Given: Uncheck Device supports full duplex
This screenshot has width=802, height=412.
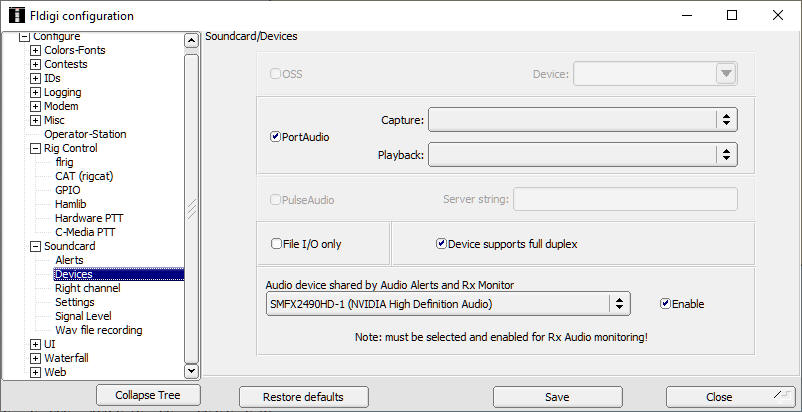Looking at the screenshot, I should (x=441, y=243).
